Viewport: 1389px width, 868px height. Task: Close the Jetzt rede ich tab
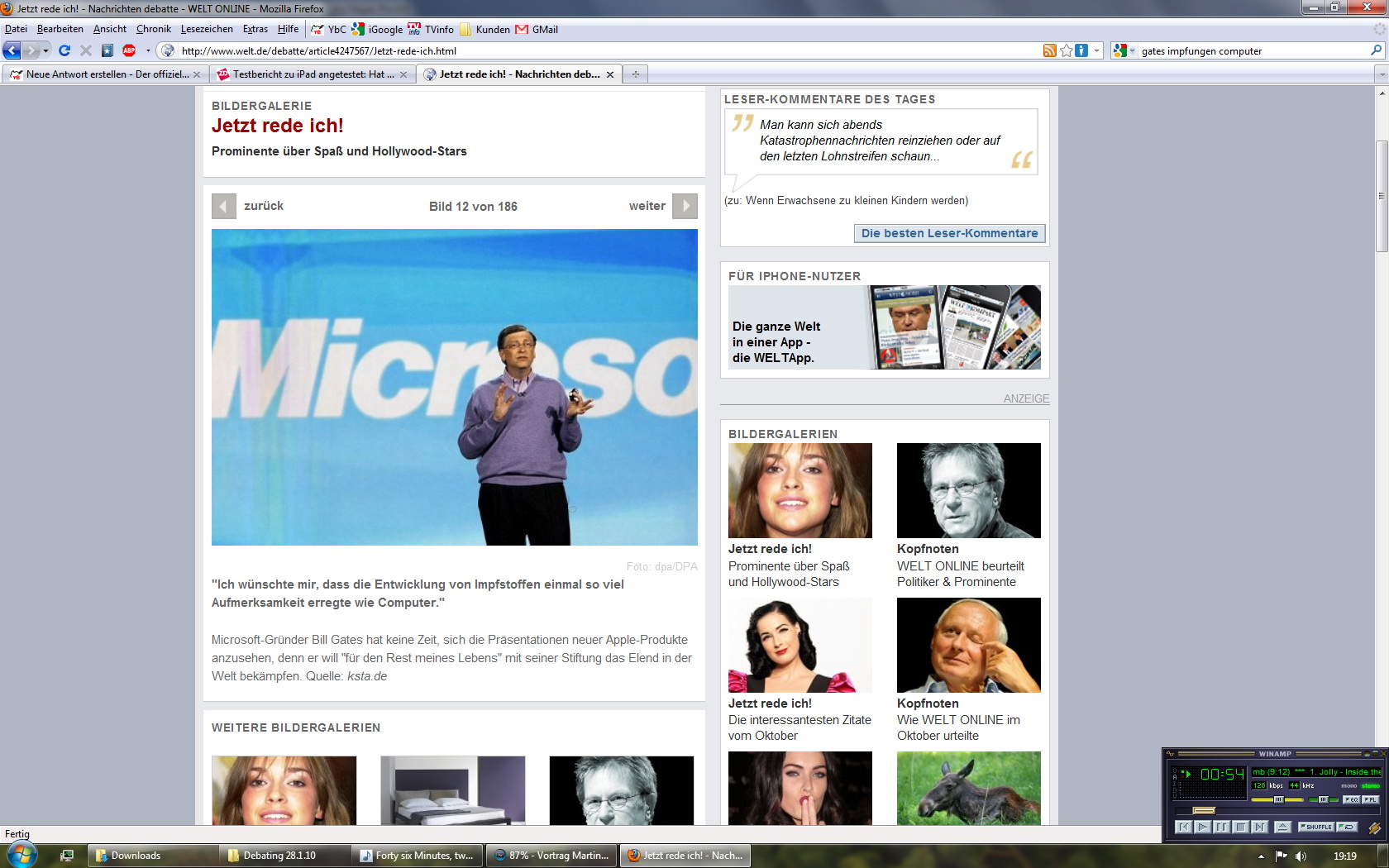[x=610, y=74]
